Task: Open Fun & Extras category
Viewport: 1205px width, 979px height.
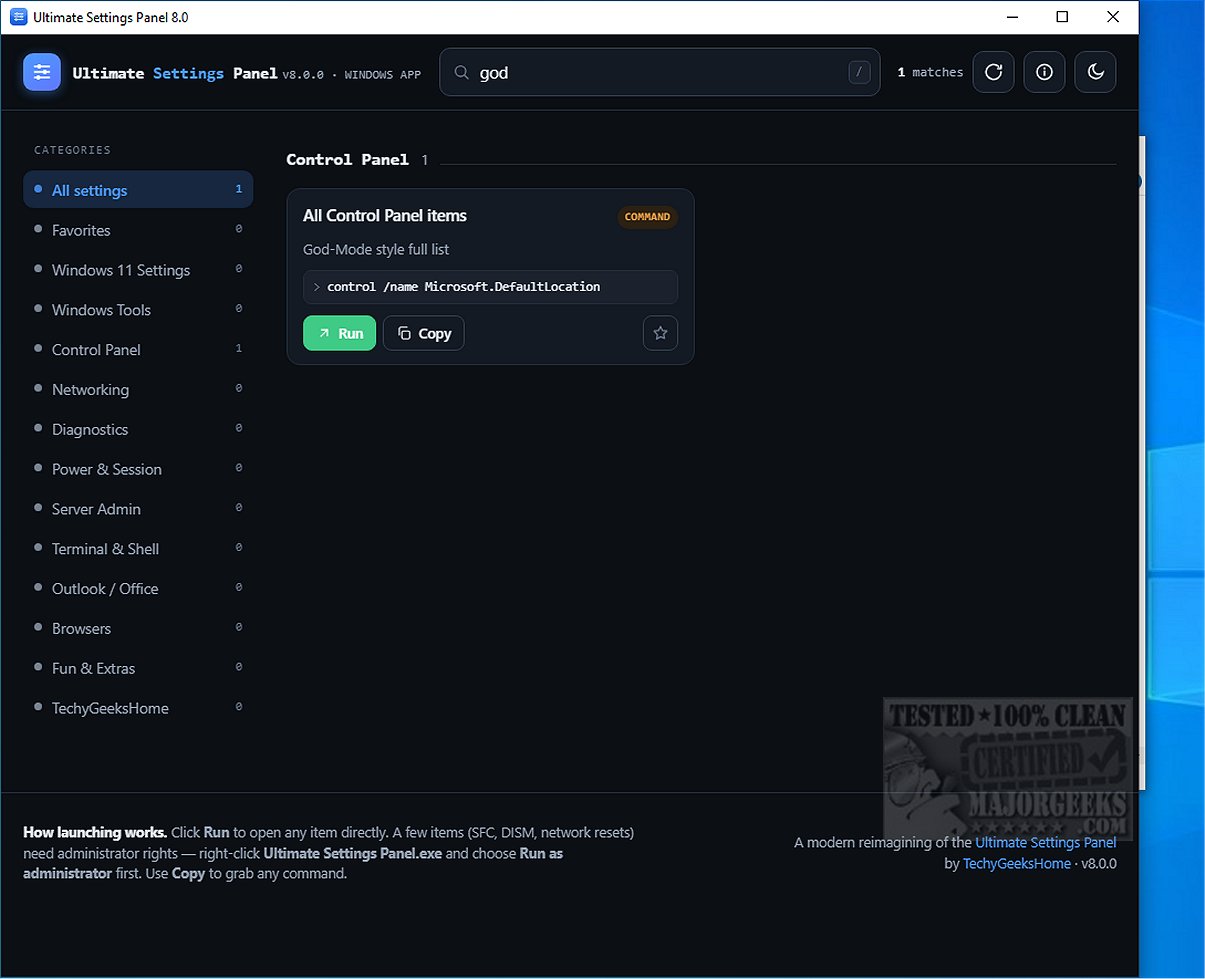Action: 138,668
